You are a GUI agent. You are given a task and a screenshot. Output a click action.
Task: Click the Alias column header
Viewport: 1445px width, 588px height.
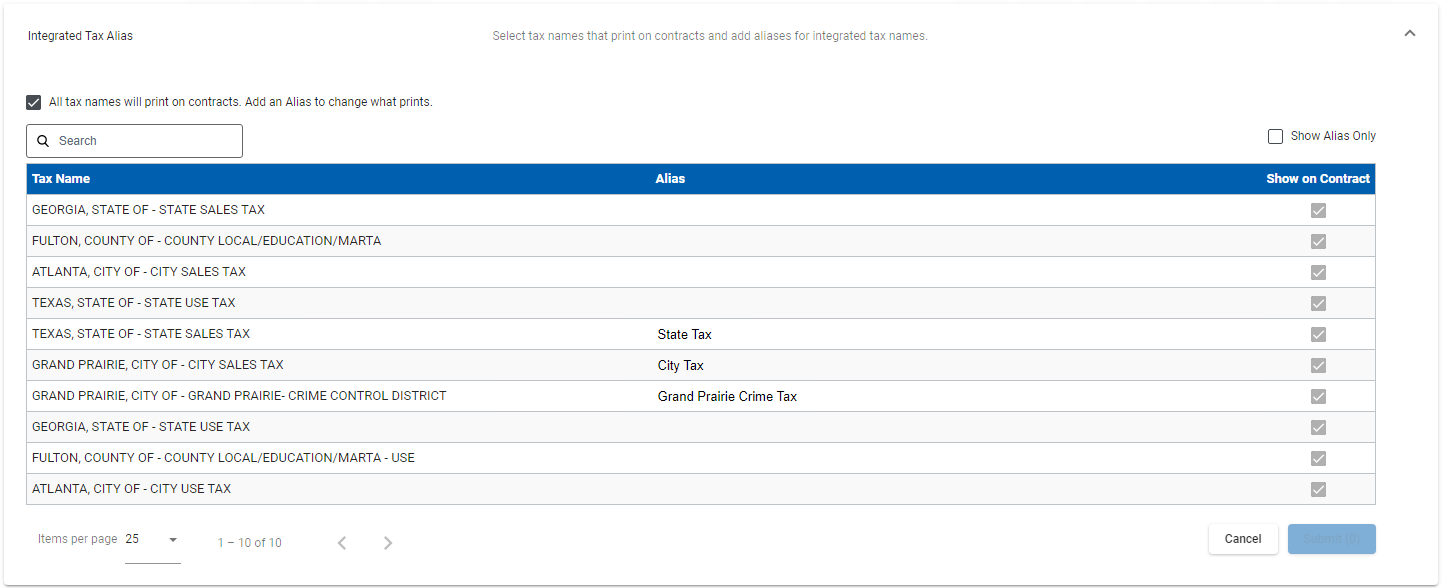tap(670, 179)
